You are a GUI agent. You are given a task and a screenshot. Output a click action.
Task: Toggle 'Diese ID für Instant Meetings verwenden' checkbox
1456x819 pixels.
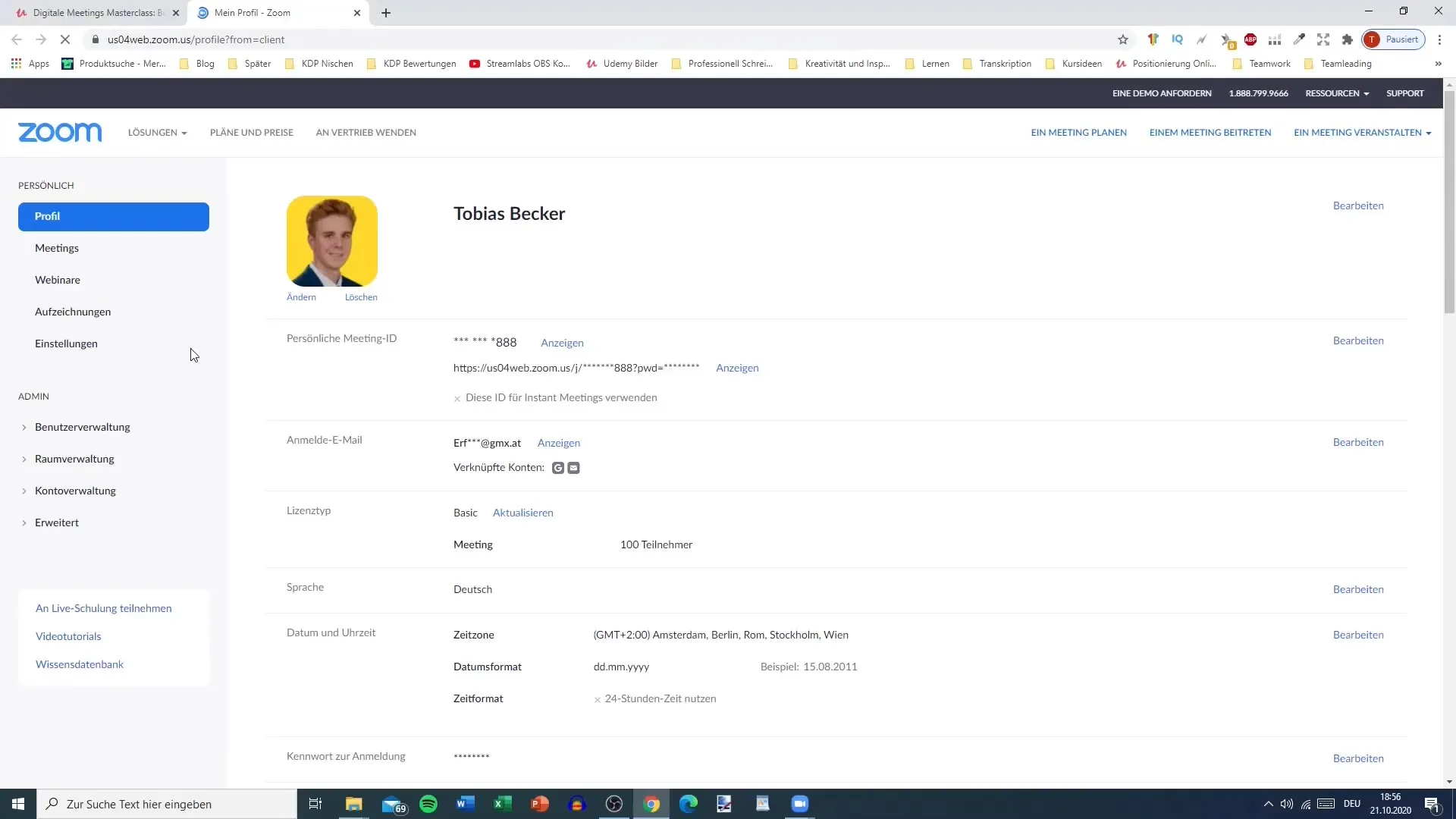tap(458, 397)
